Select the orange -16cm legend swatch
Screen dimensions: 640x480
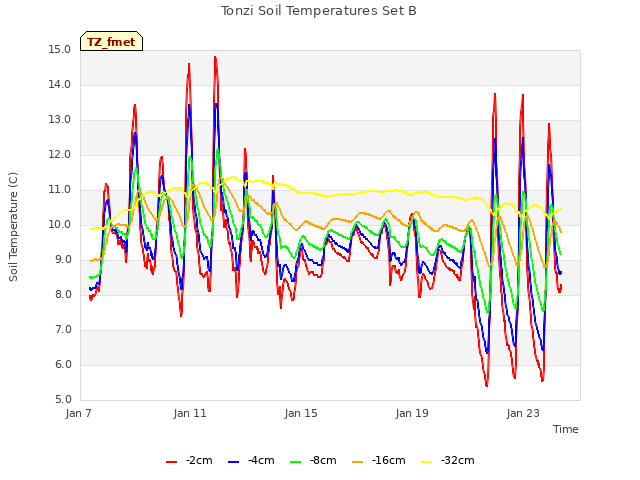point(358,462)
